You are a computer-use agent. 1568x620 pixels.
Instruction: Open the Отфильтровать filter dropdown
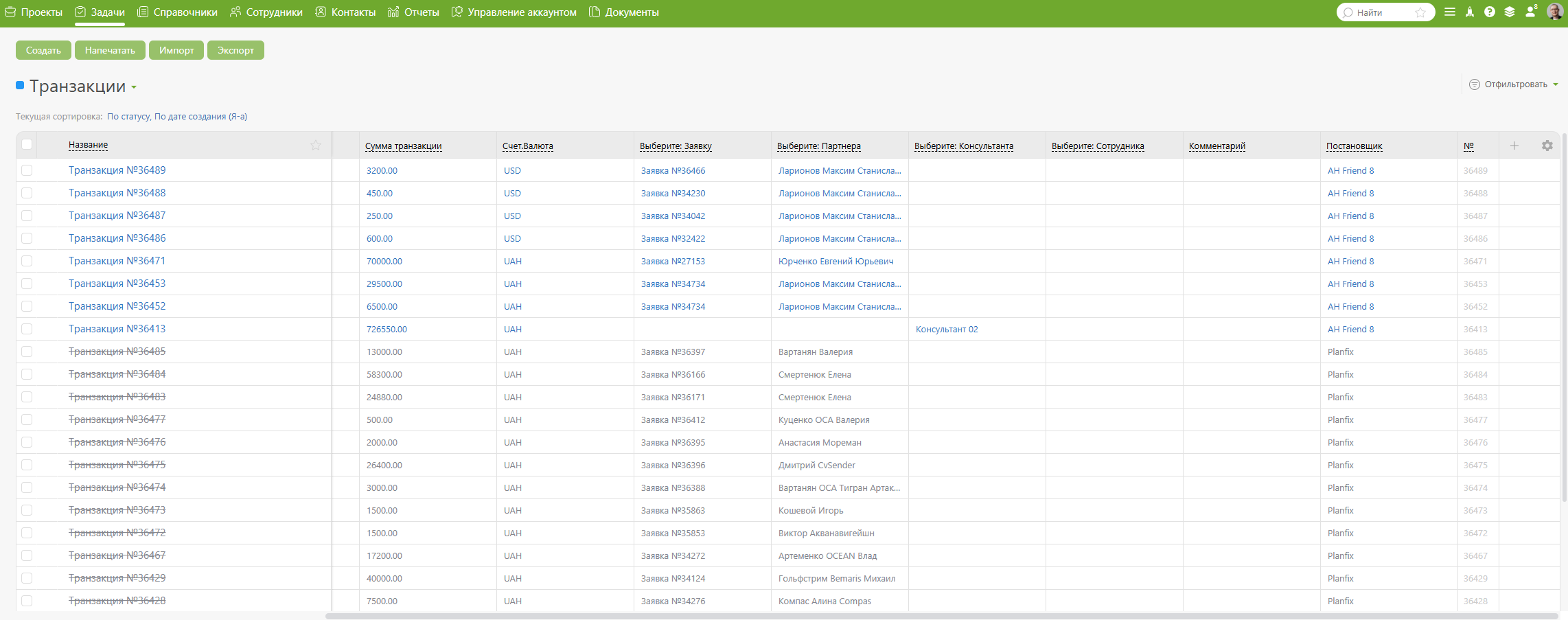(1515, 84)
